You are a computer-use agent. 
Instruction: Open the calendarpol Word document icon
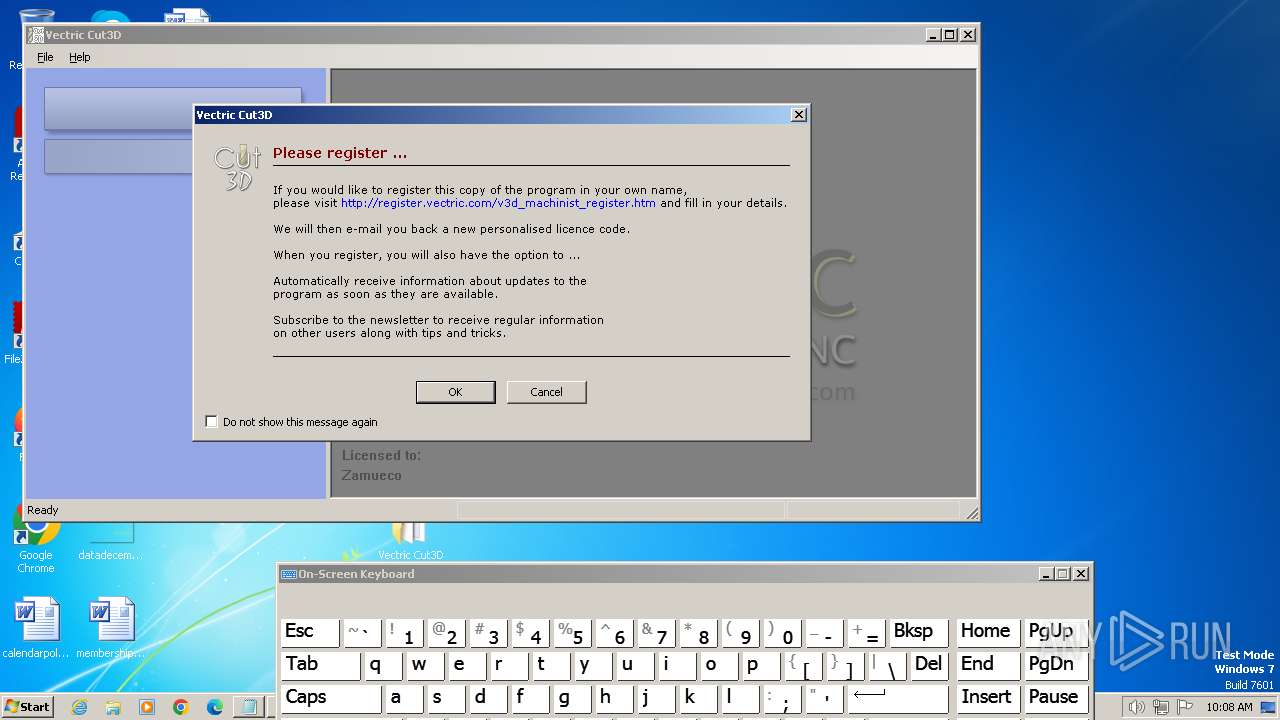pos(36,628)
